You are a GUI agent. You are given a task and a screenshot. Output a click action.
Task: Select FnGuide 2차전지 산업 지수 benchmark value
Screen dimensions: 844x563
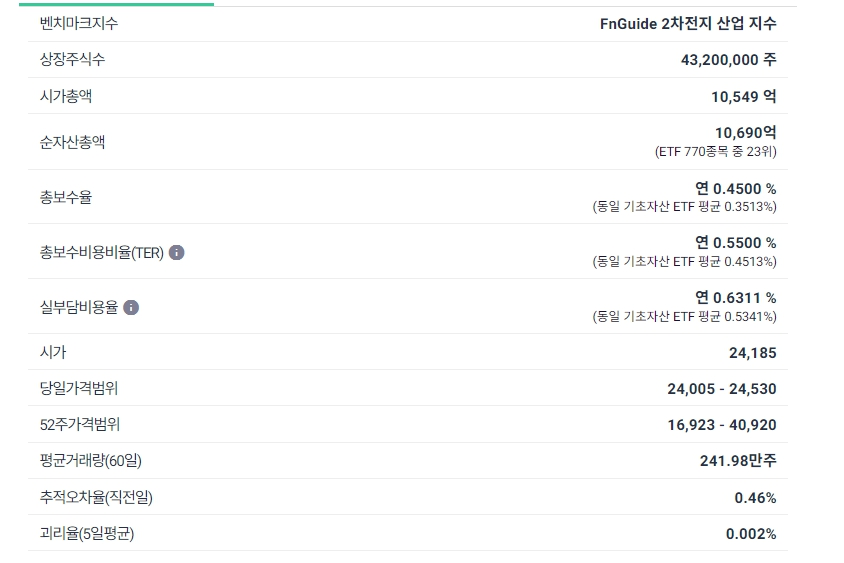(688, 24)
